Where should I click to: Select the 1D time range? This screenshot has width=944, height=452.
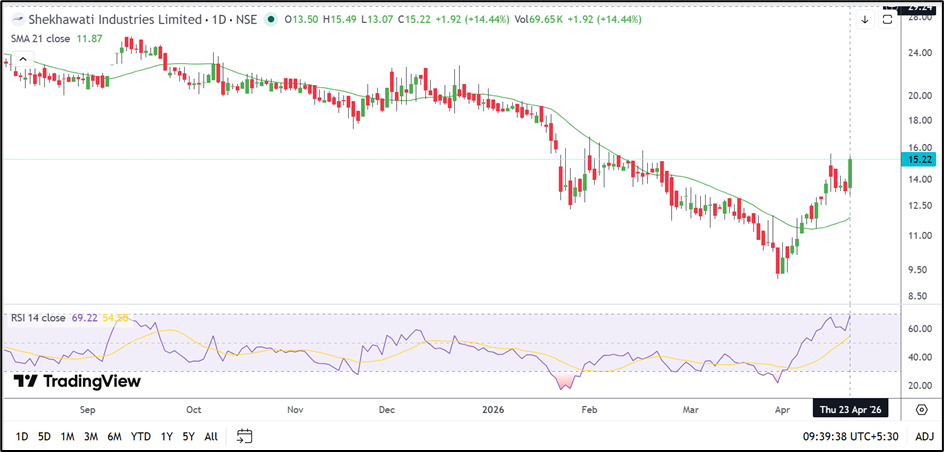(x=21, y=436)
